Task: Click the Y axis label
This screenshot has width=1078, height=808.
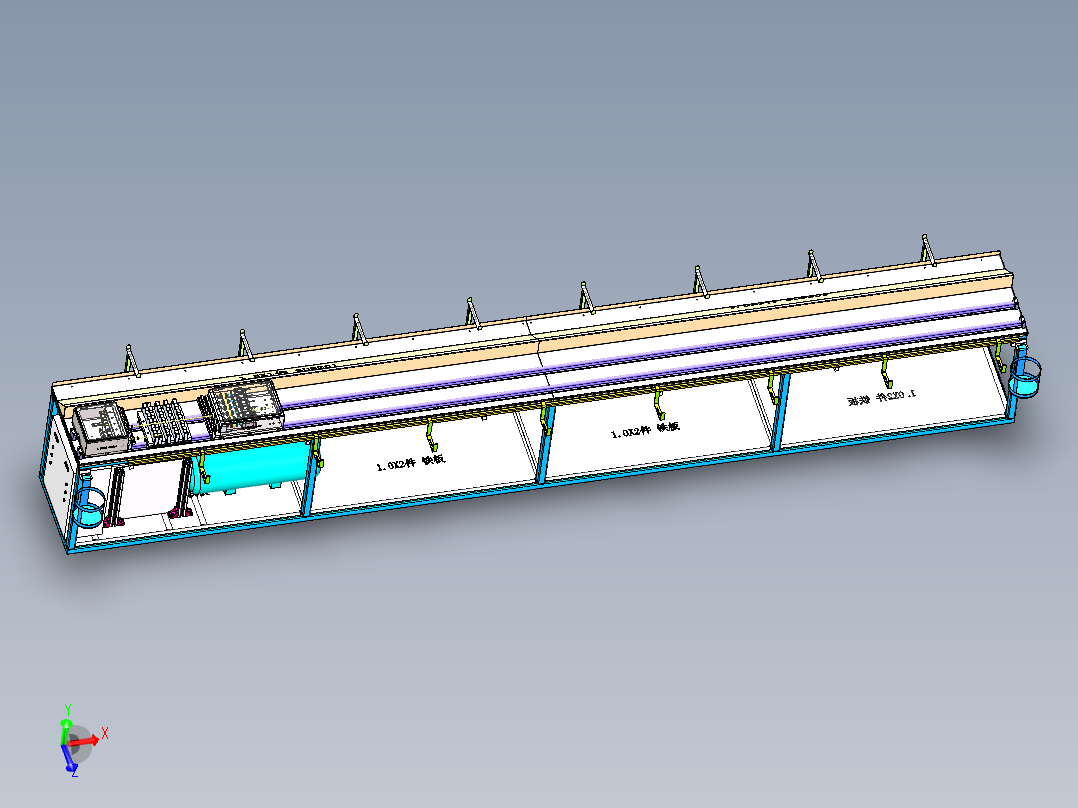Action: 68,707
